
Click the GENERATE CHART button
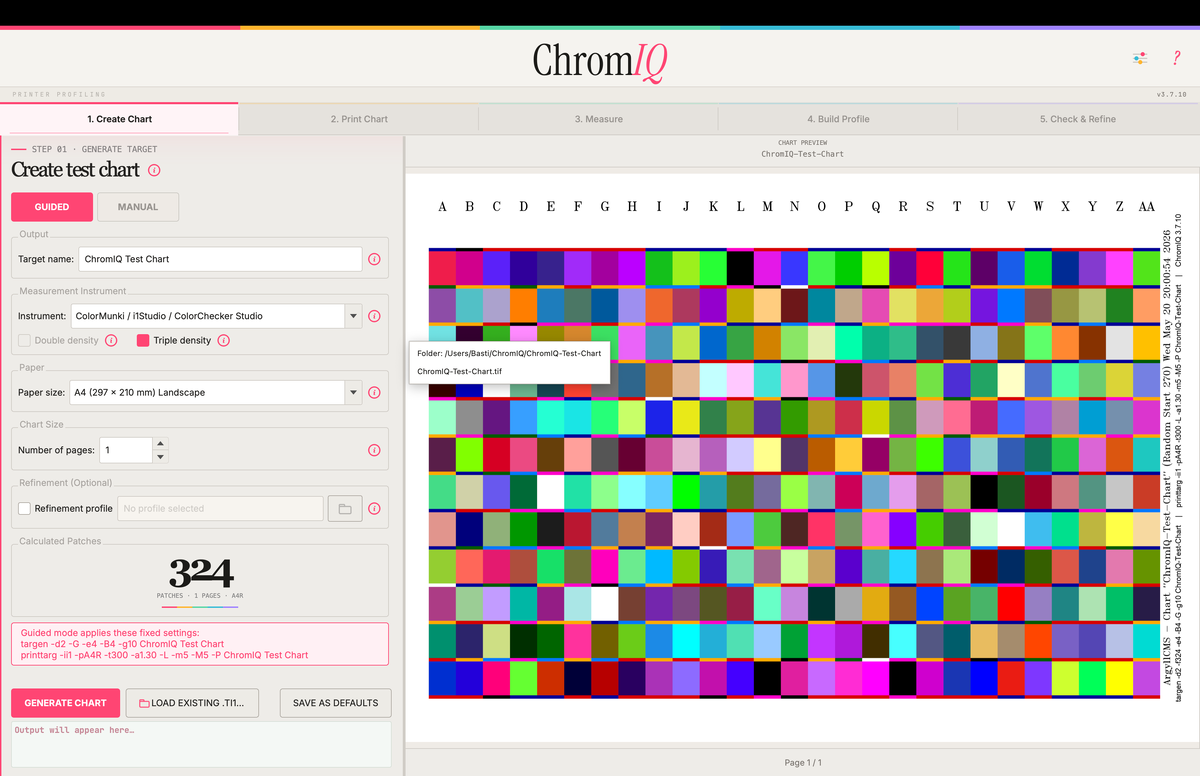(x=66, y=703)
